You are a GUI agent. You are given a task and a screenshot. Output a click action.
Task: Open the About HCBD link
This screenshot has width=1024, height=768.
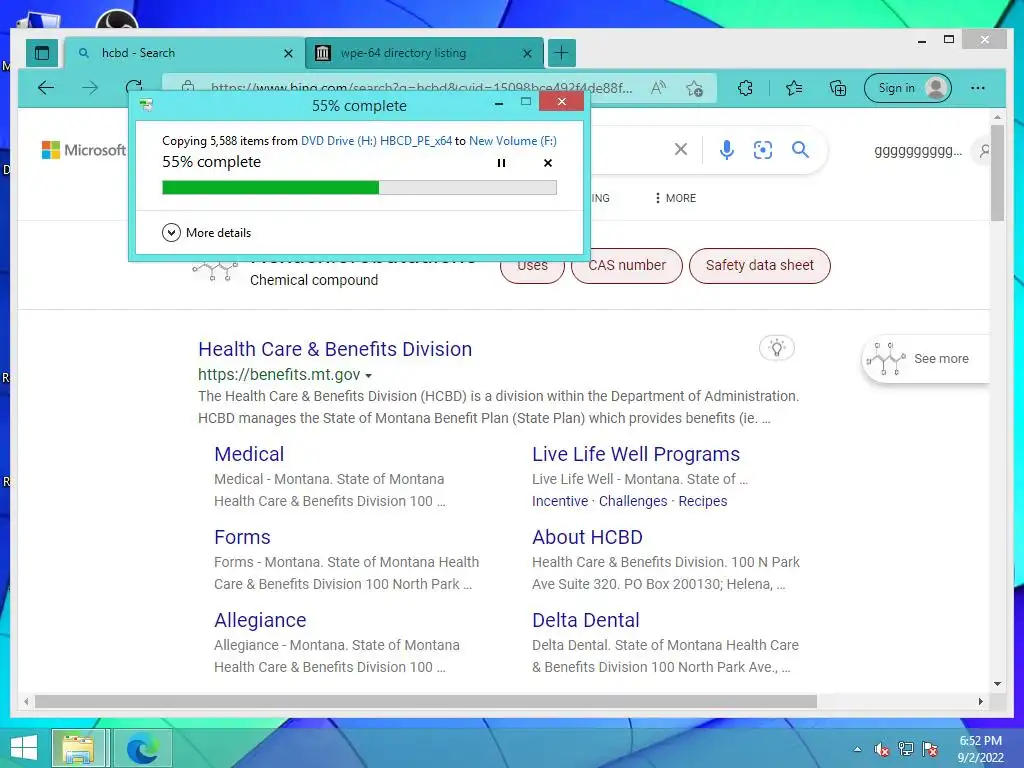[x=587, y=537]
